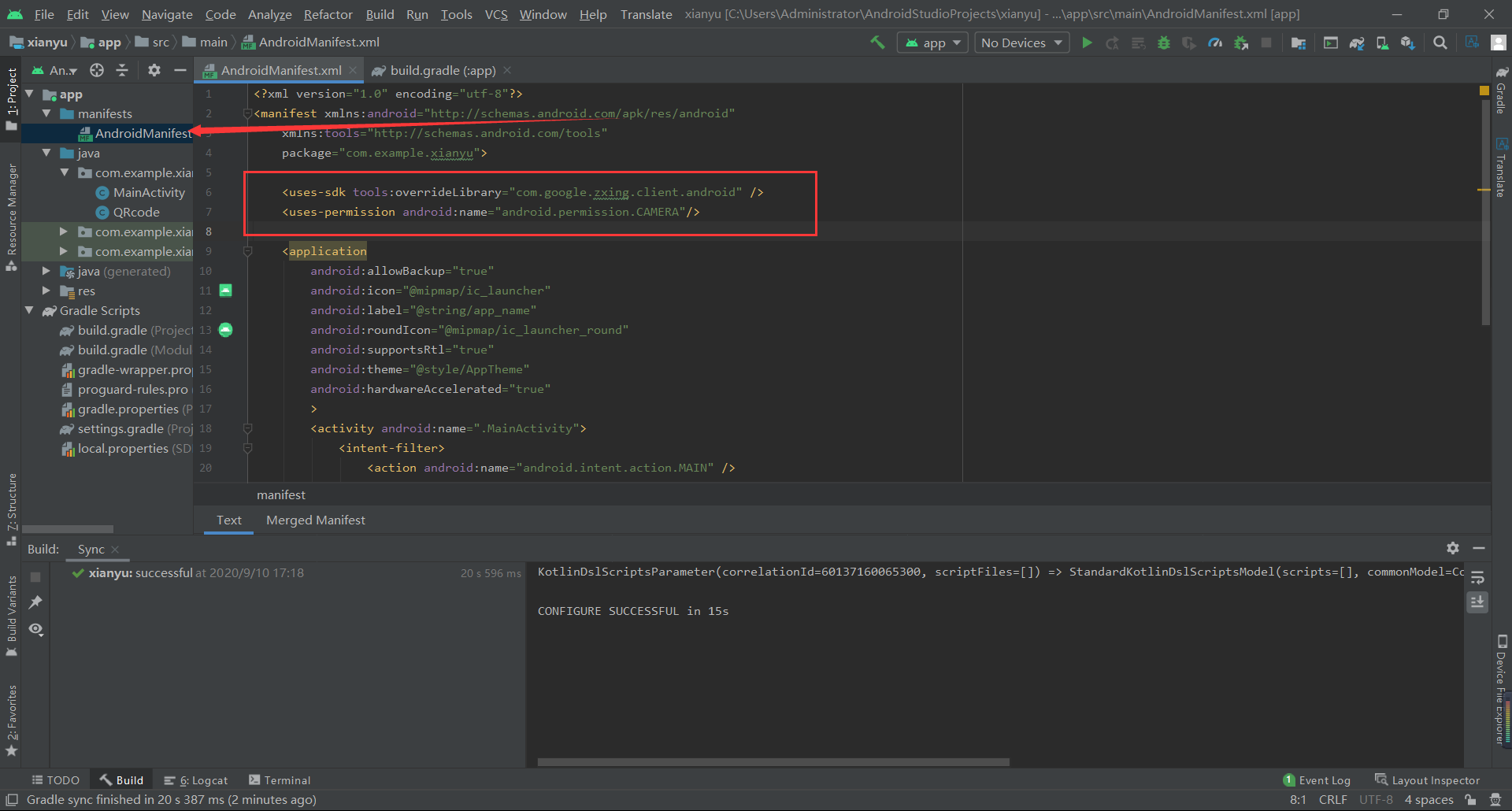
Task: Profile the app with the gauge icon
Action: (1215, 43)
